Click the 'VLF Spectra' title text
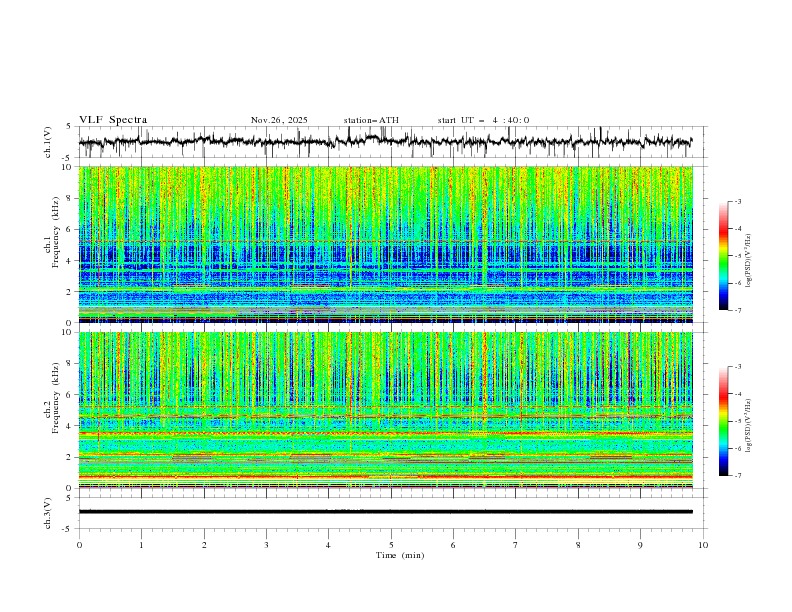 (113, 120)
